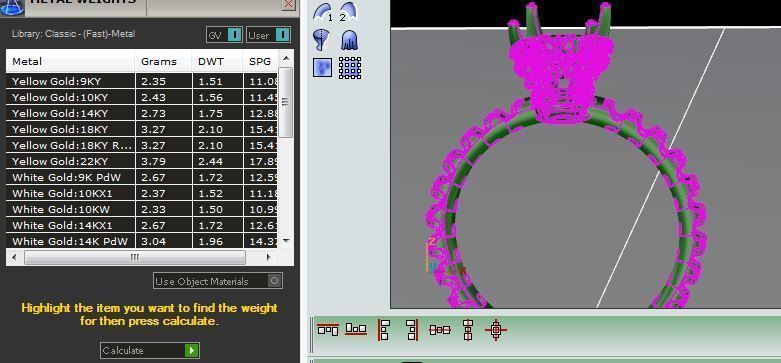This screenshot has height=363, width=781.
Task: Click the green arrow on the Calculate button
Action: tap(192, 350)
